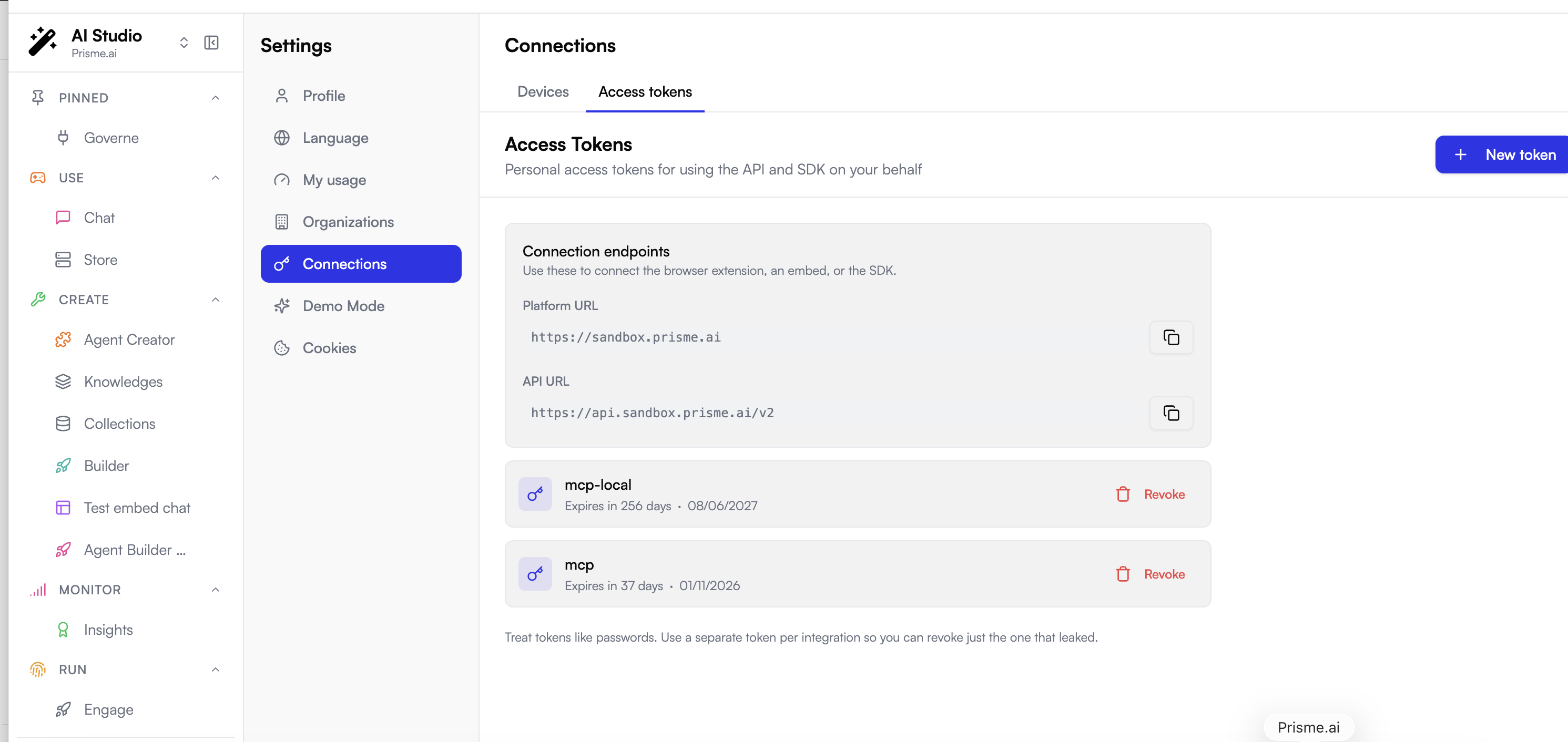Collapse the MONITOR section chevron
The width and height of the screenshot is (1568, 742).
[216, 590]
